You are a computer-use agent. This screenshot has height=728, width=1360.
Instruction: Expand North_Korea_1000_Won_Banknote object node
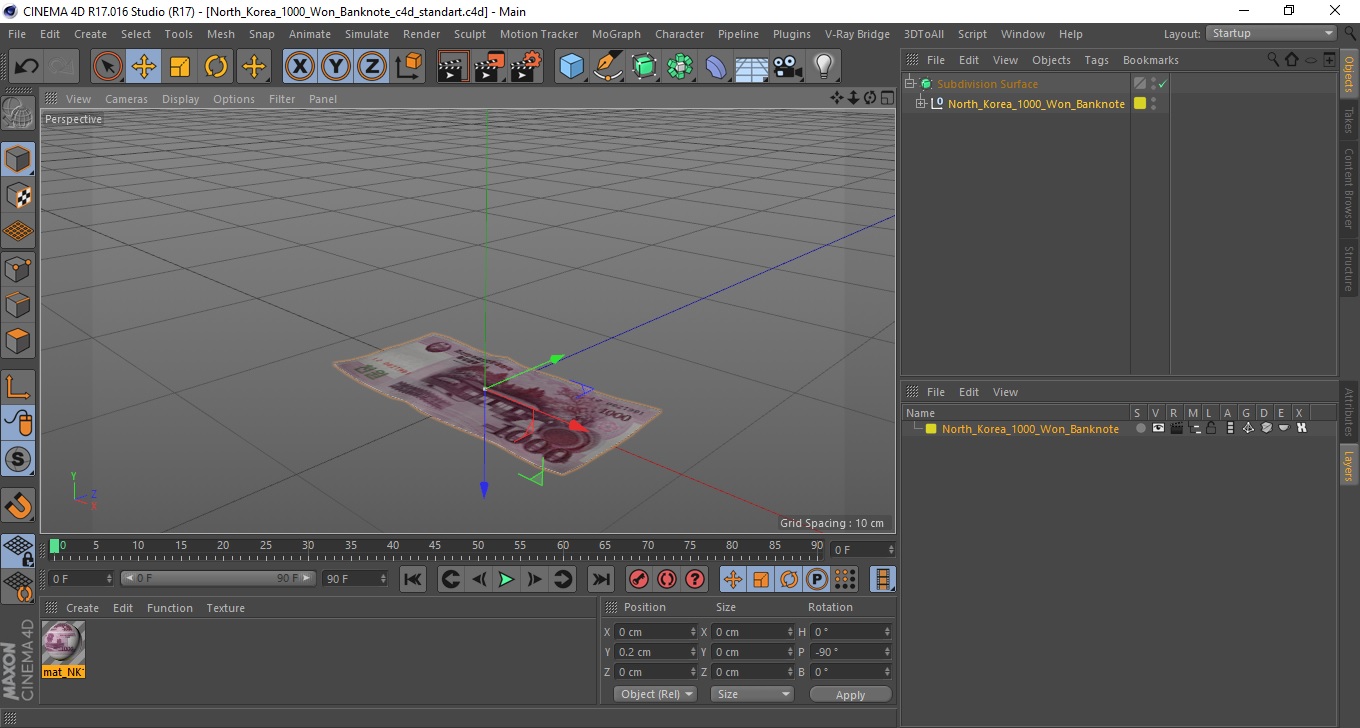(921, 103)
